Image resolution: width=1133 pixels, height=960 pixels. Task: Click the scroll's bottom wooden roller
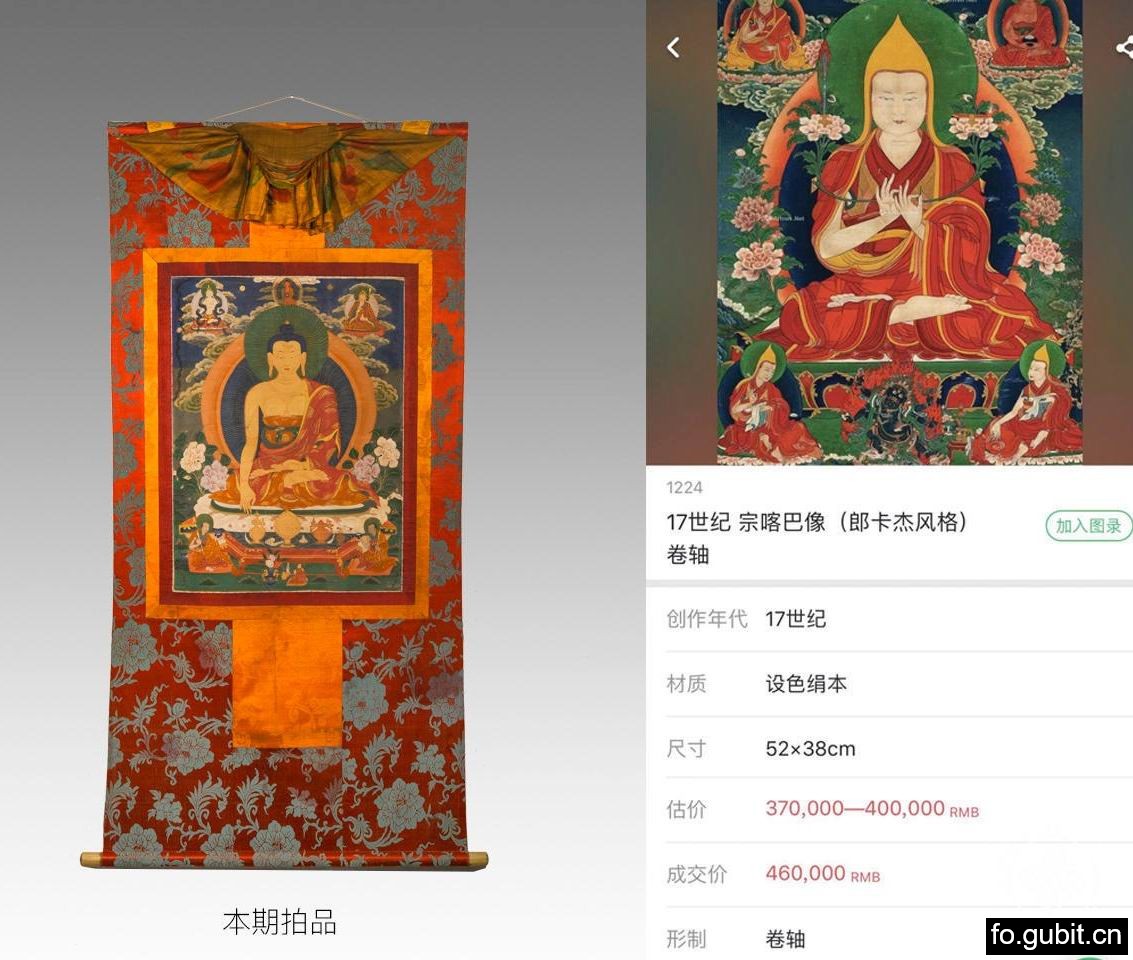point(284,860)
